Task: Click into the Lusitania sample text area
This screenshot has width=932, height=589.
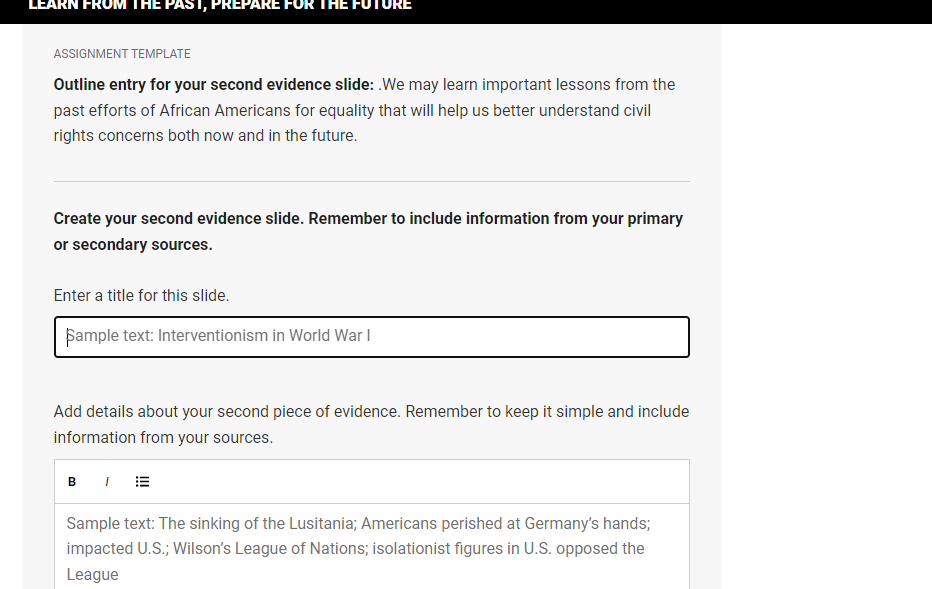Action: [371, 548]
